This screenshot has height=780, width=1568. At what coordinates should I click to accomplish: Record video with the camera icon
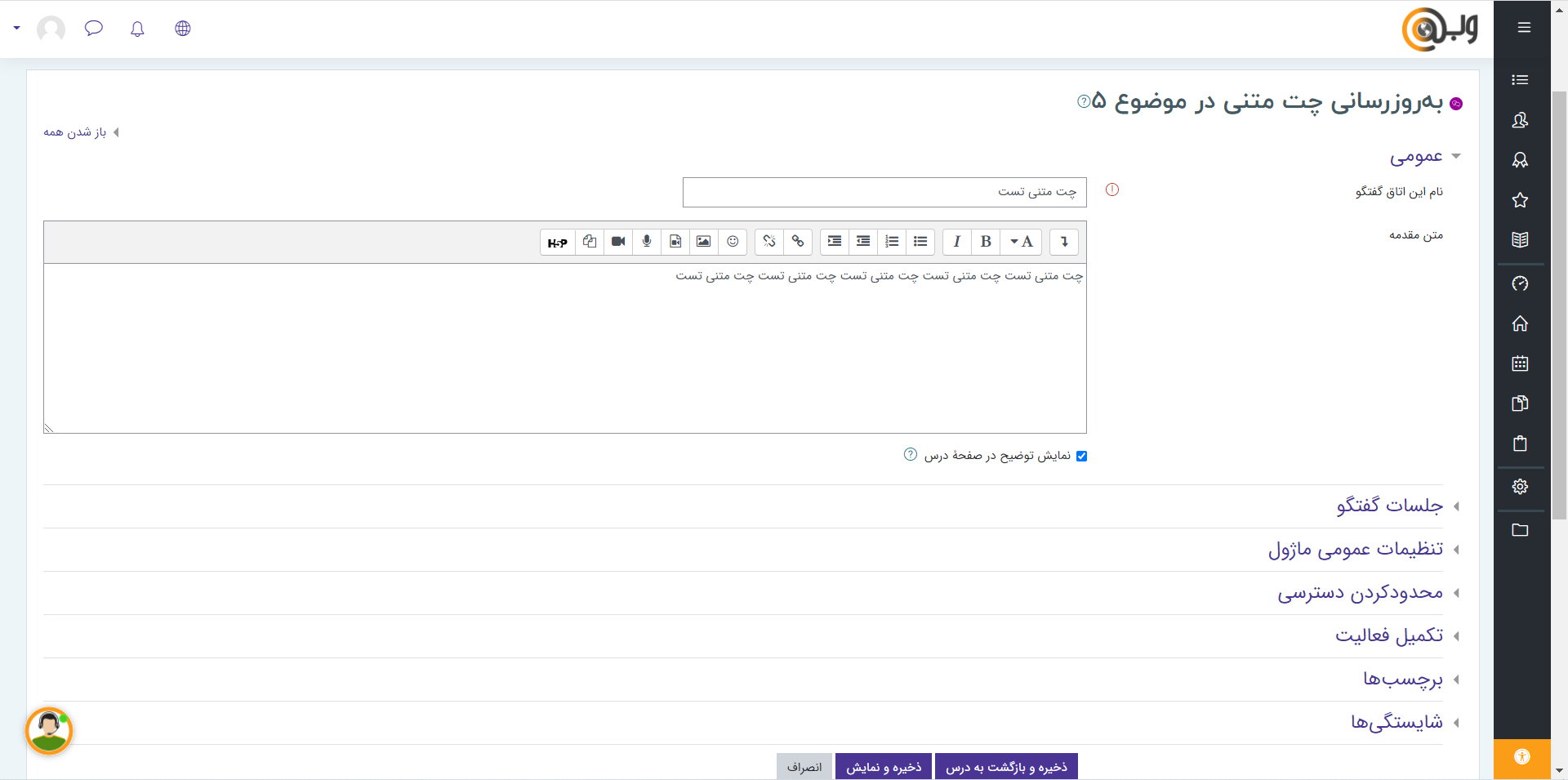[618, 242]
